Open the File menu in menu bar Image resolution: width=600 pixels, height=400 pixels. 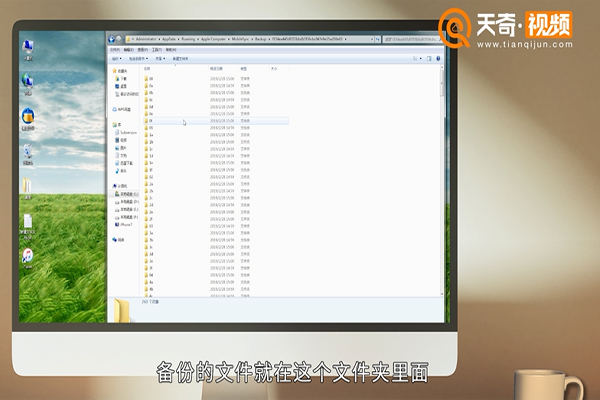(114, 49)
